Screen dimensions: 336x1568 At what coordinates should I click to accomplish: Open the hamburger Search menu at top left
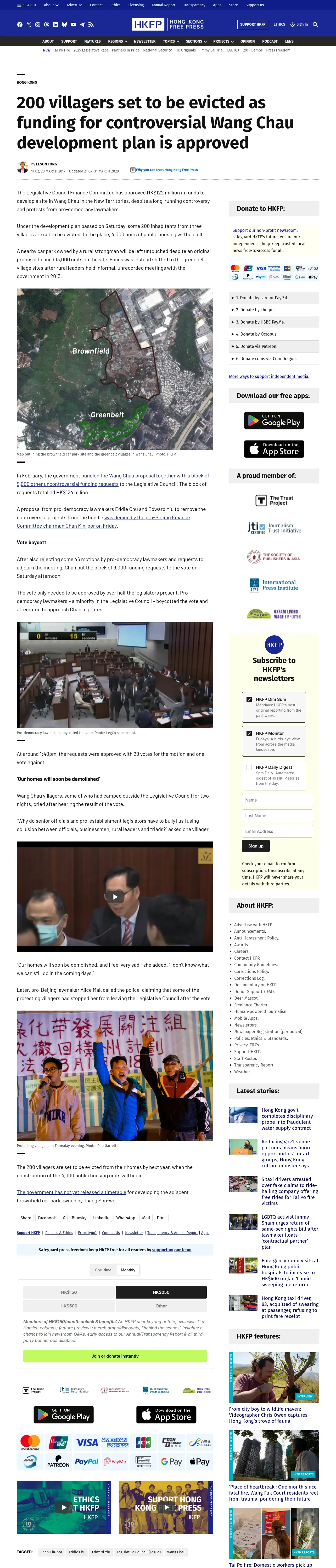pyautogui.click(x=27, y=5)
